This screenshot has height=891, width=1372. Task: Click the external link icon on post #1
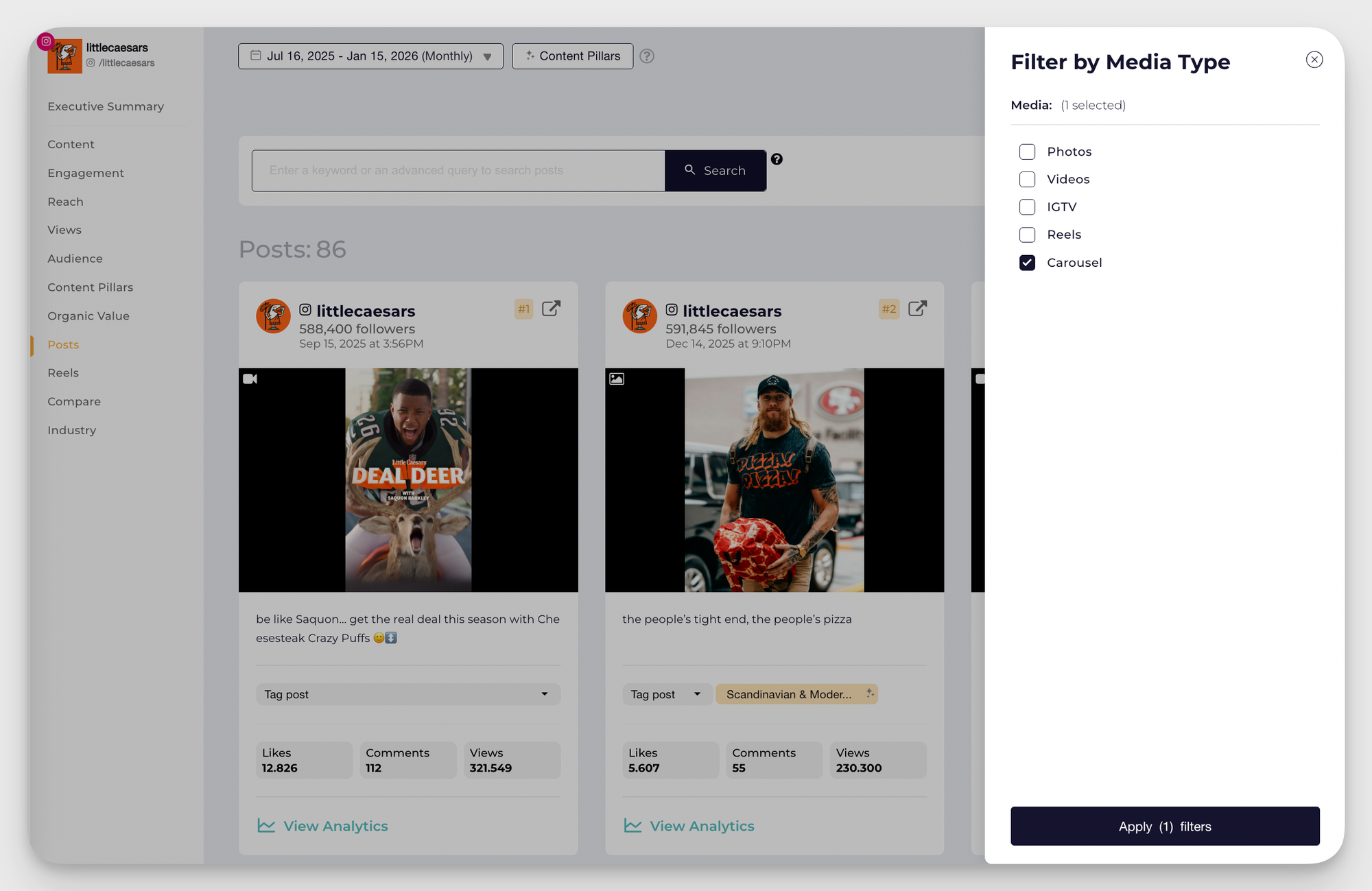551,309
